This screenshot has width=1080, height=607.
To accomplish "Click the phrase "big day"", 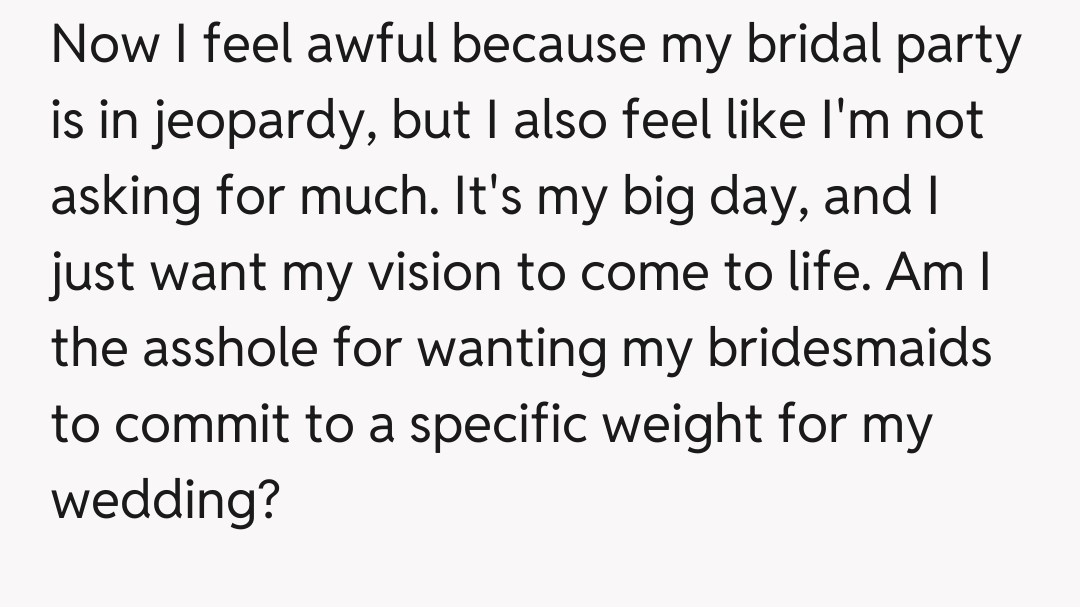I will pos(723,197).
